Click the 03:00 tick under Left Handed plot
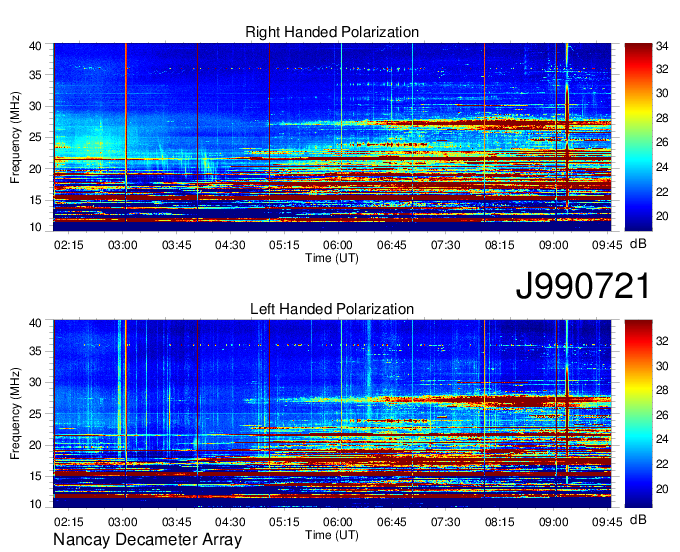Screen dimensions: 680x552 click(x=123, y=522)
